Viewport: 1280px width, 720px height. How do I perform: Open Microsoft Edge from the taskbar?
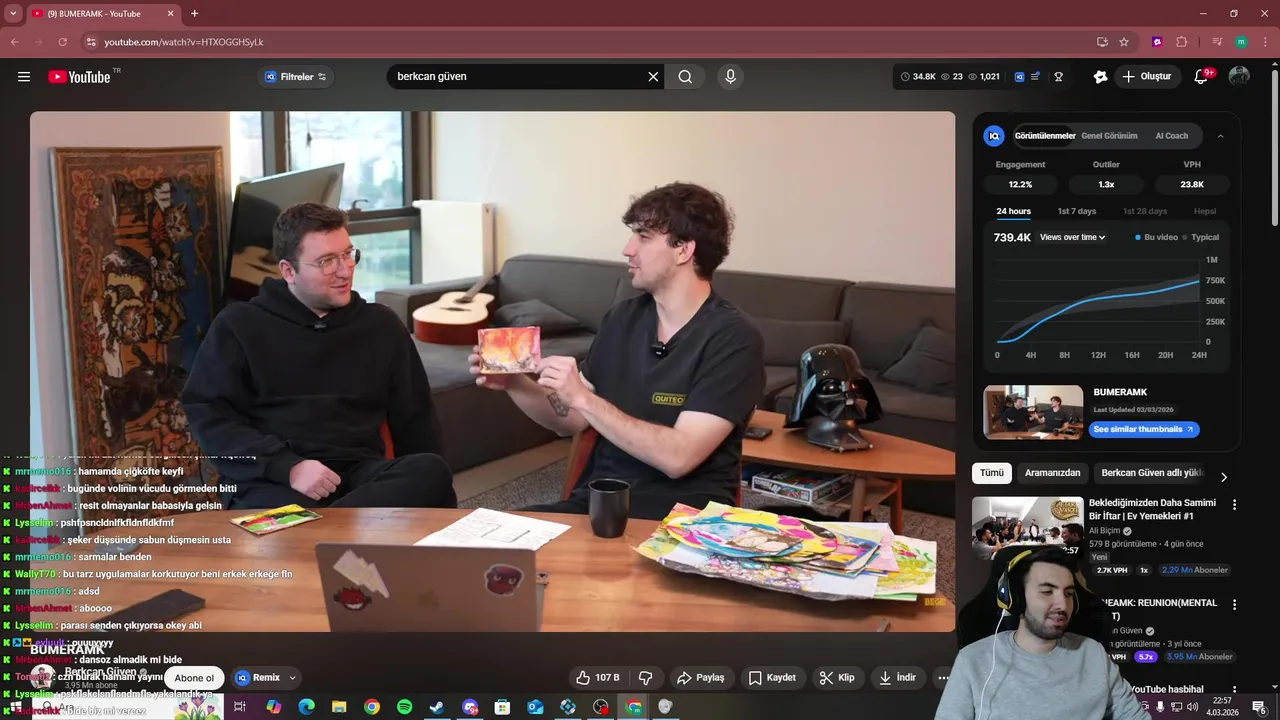pos(306,707)
